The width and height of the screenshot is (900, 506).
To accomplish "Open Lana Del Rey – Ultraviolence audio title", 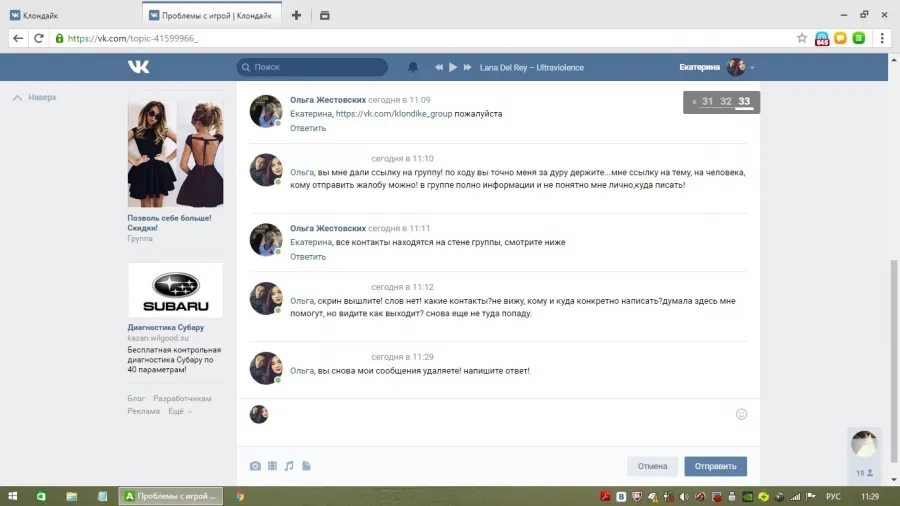I will (532, 67).
